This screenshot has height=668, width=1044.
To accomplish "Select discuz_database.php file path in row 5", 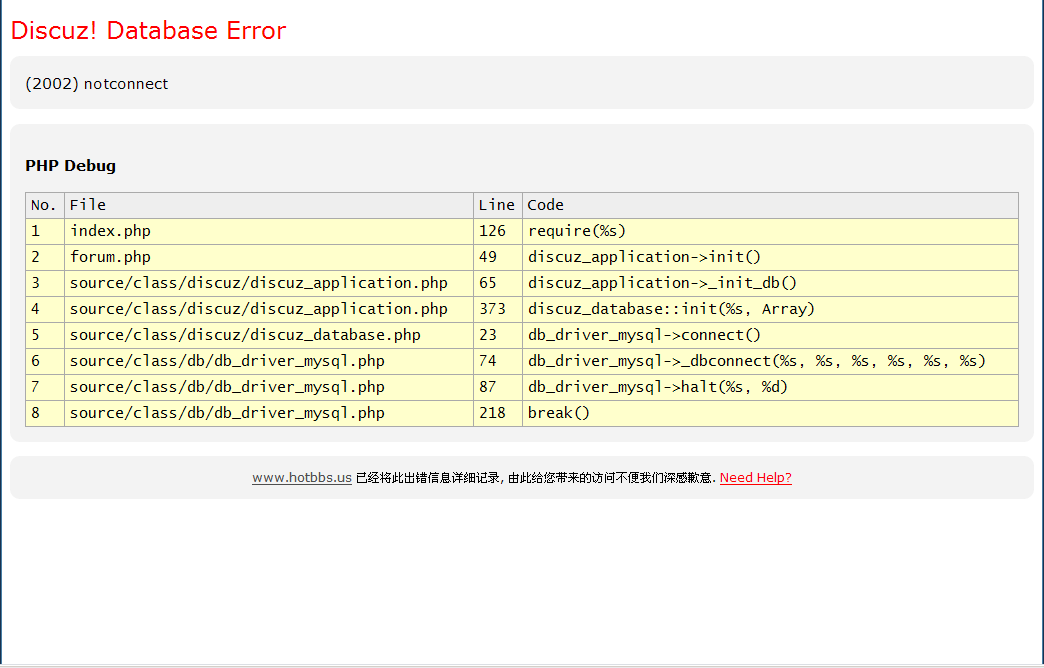I will [269, 335].
